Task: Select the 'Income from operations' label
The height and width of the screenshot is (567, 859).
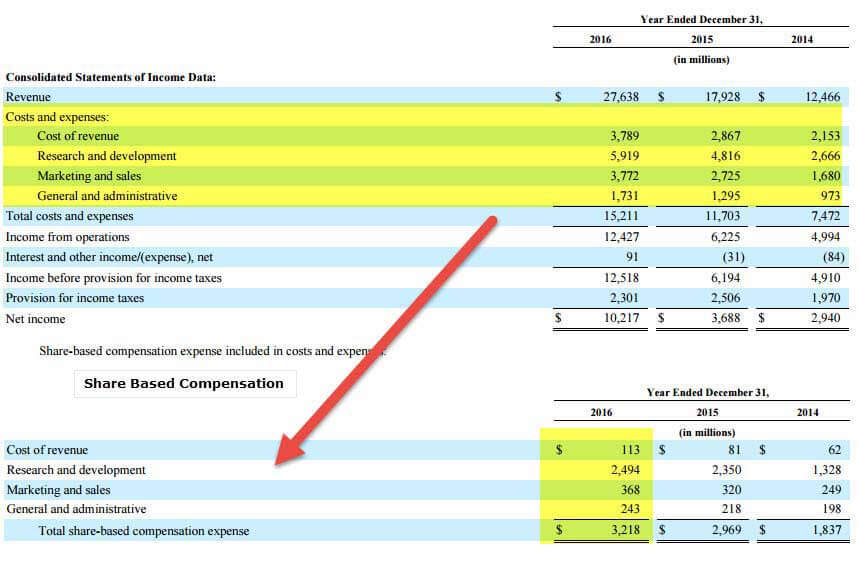Action: tap(67, 237)
